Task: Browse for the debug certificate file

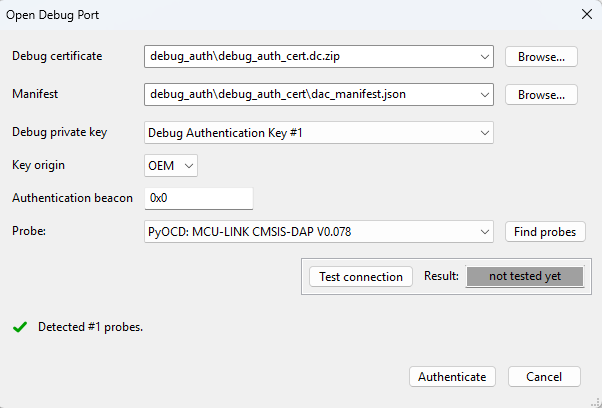Action: tap(541, 57)
